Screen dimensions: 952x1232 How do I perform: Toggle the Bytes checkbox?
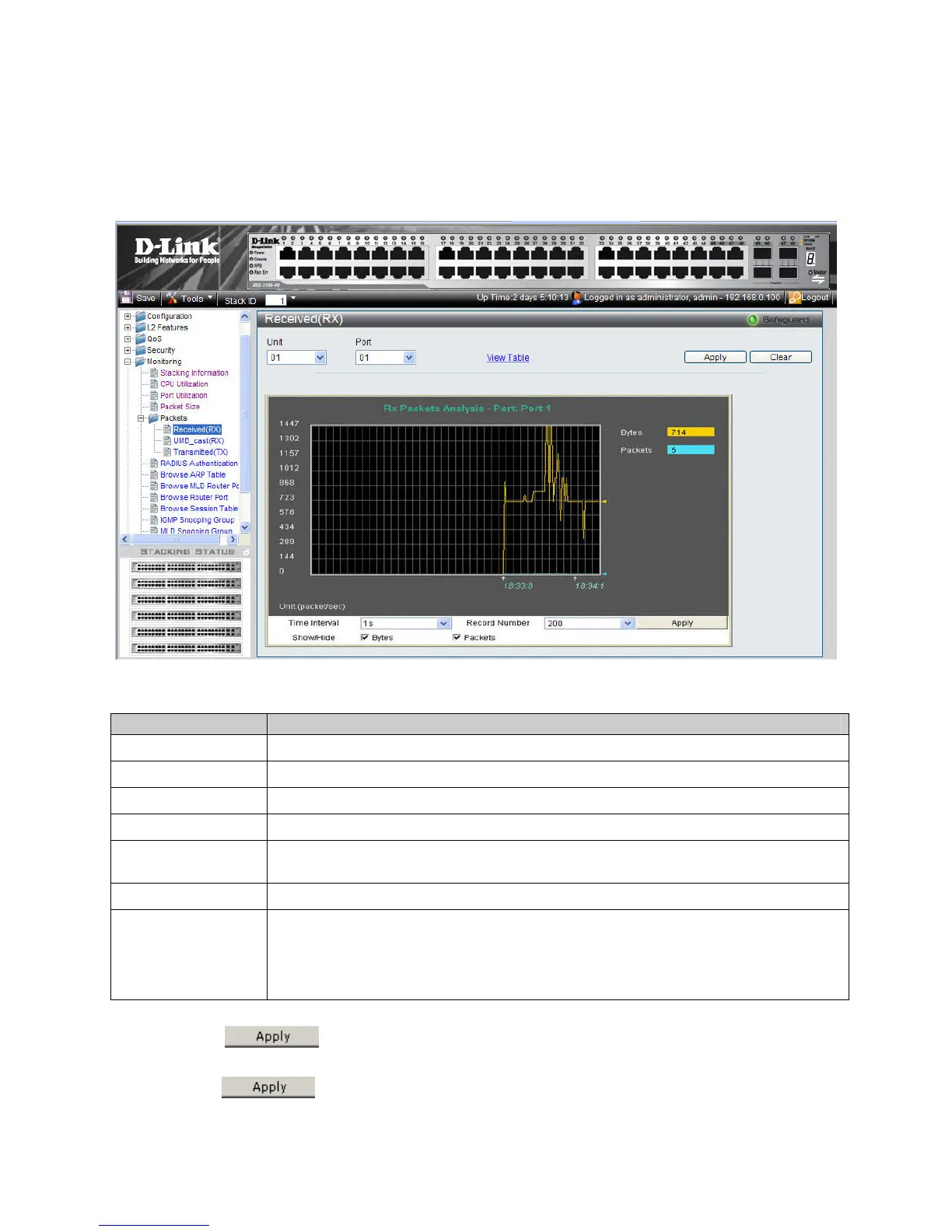tap(365, 638)
